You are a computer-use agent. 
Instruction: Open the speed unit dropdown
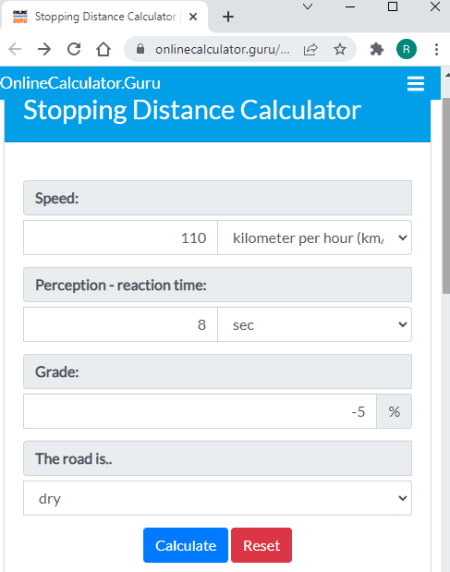pyautogui.click(x=314, y=237)
